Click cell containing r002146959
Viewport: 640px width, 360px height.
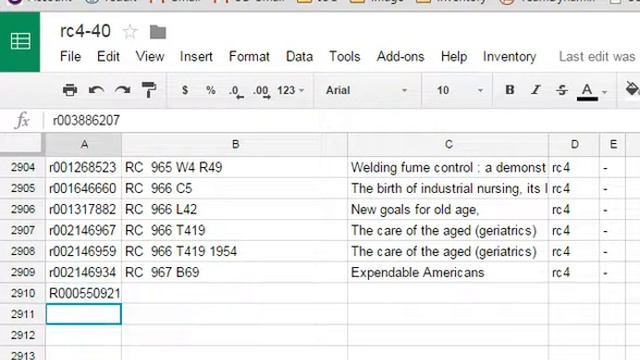pos(83,251)
